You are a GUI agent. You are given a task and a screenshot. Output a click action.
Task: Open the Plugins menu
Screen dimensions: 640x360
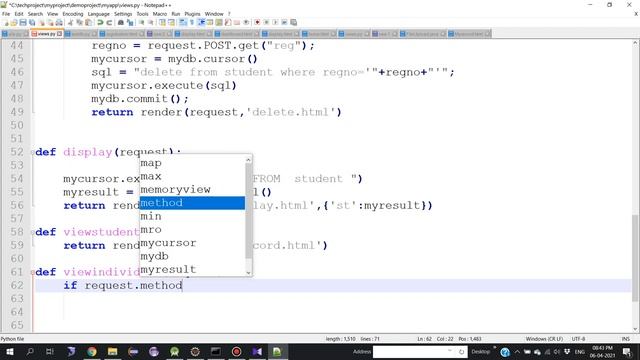[x=192, y=14]
